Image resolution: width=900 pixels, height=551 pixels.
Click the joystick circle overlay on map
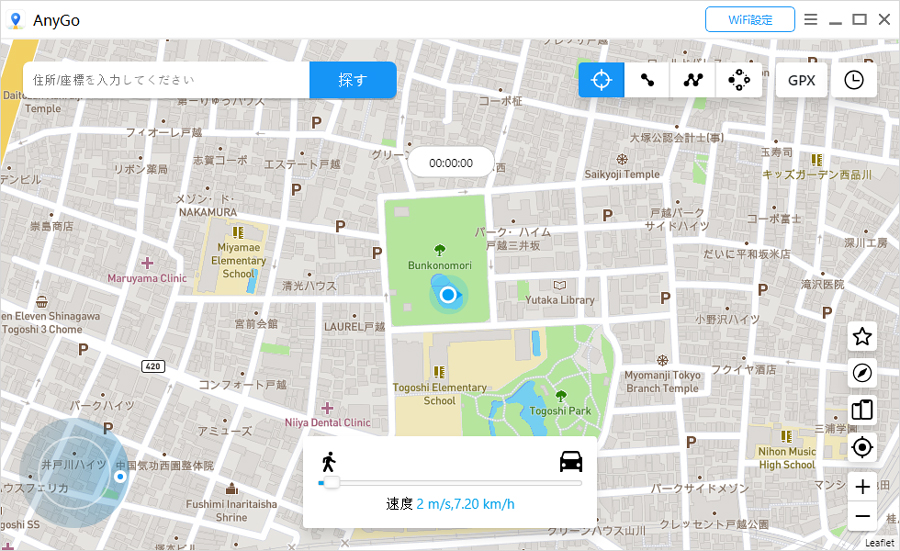75,473
